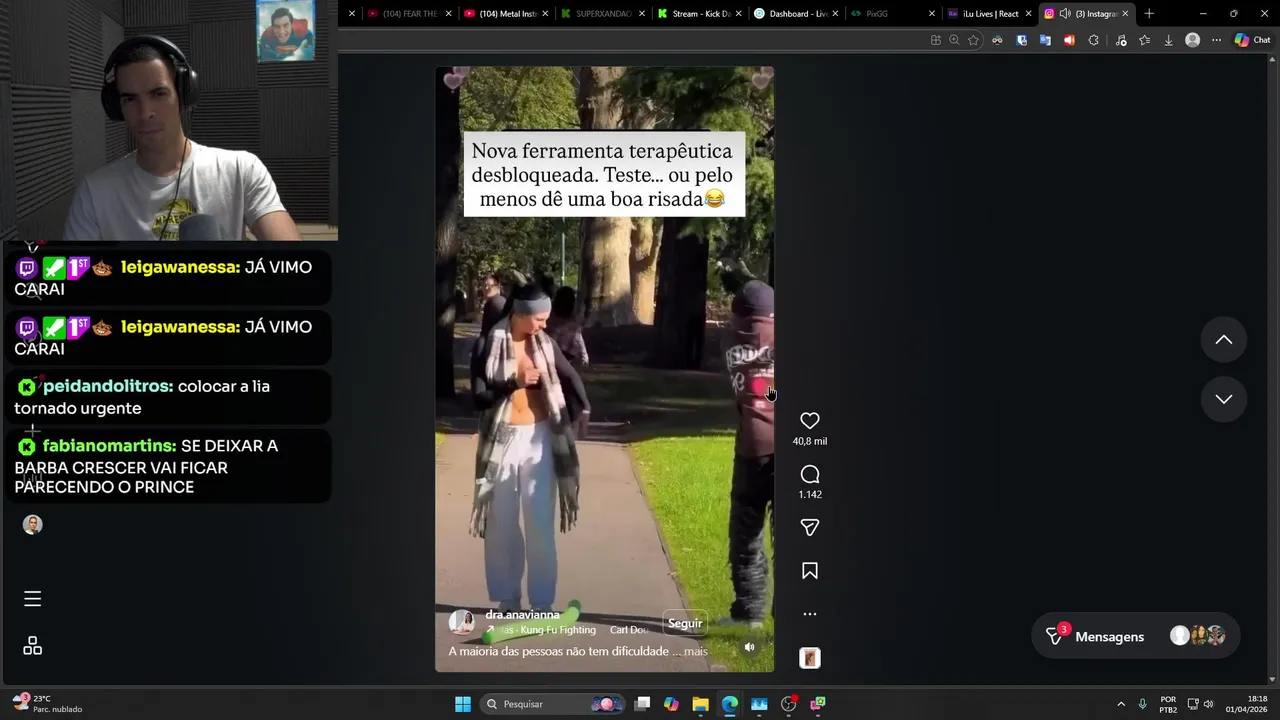1280x720 pixels.
Task: Like the reel with the heart icon
Action: 810,421
